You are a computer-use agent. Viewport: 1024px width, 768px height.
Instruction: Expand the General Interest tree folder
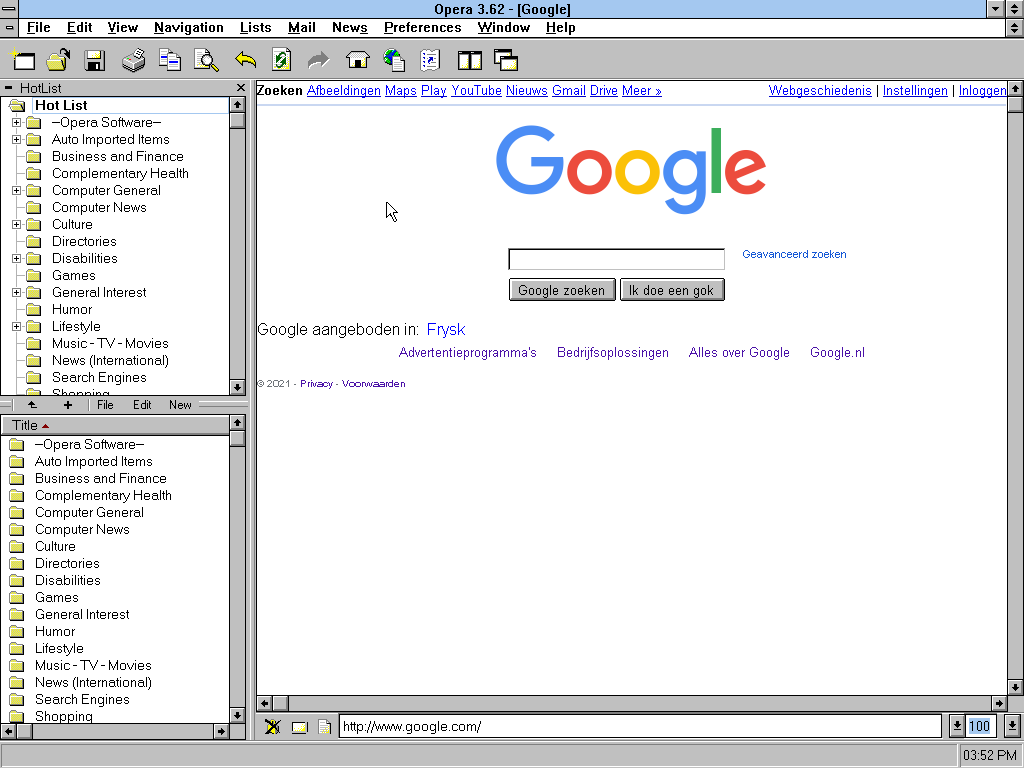coord(16,293)
